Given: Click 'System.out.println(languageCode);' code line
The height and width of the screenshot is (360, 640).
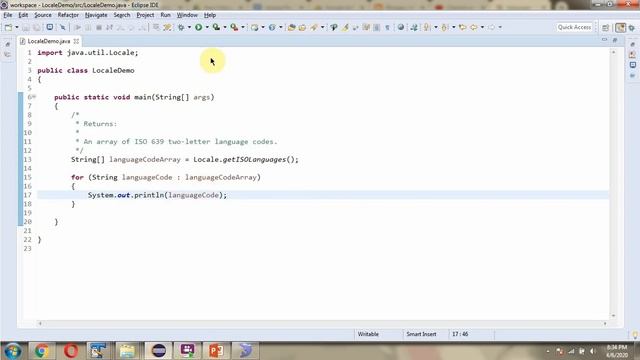Looking at the screenshot, I should pos(157,195).
